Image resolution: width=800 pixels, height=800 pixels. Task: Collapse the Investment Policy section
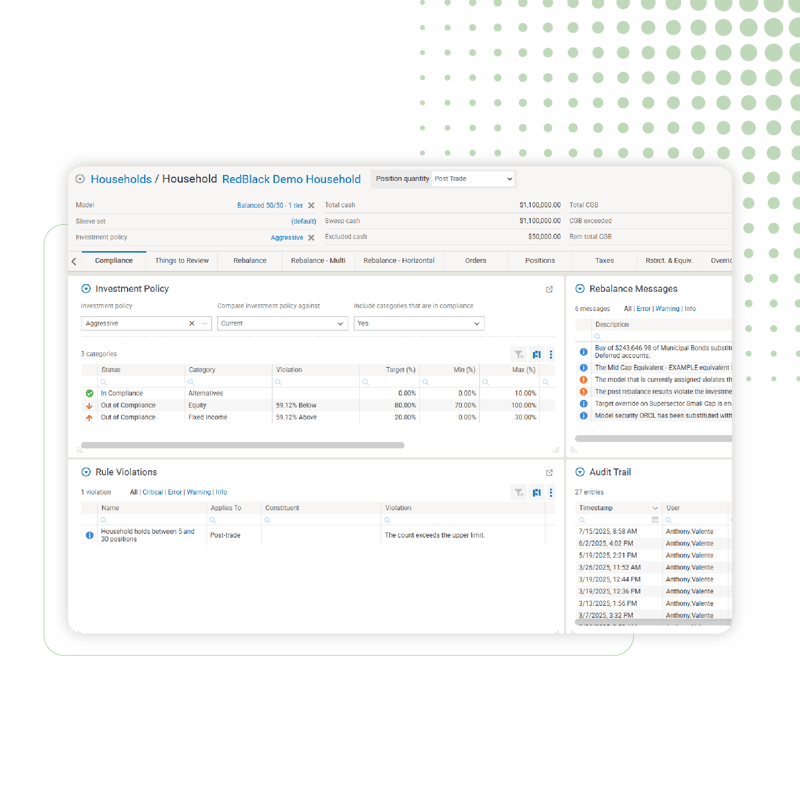point(86,289)
